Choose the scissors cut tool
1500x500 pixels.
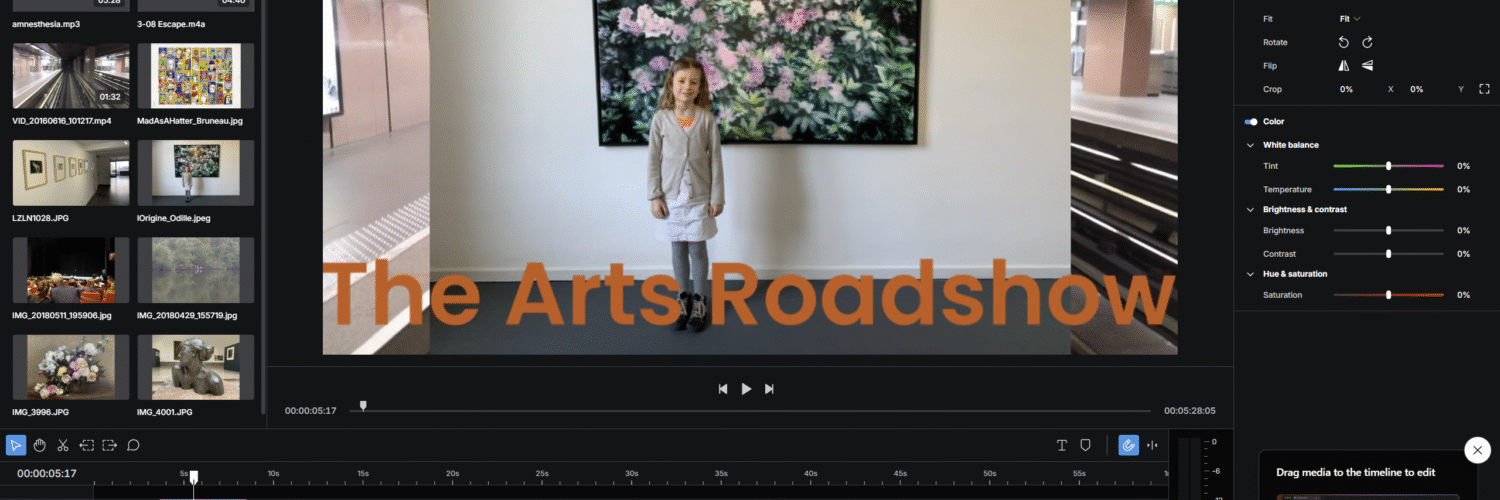pyautogui.click(x=63, y=445)
